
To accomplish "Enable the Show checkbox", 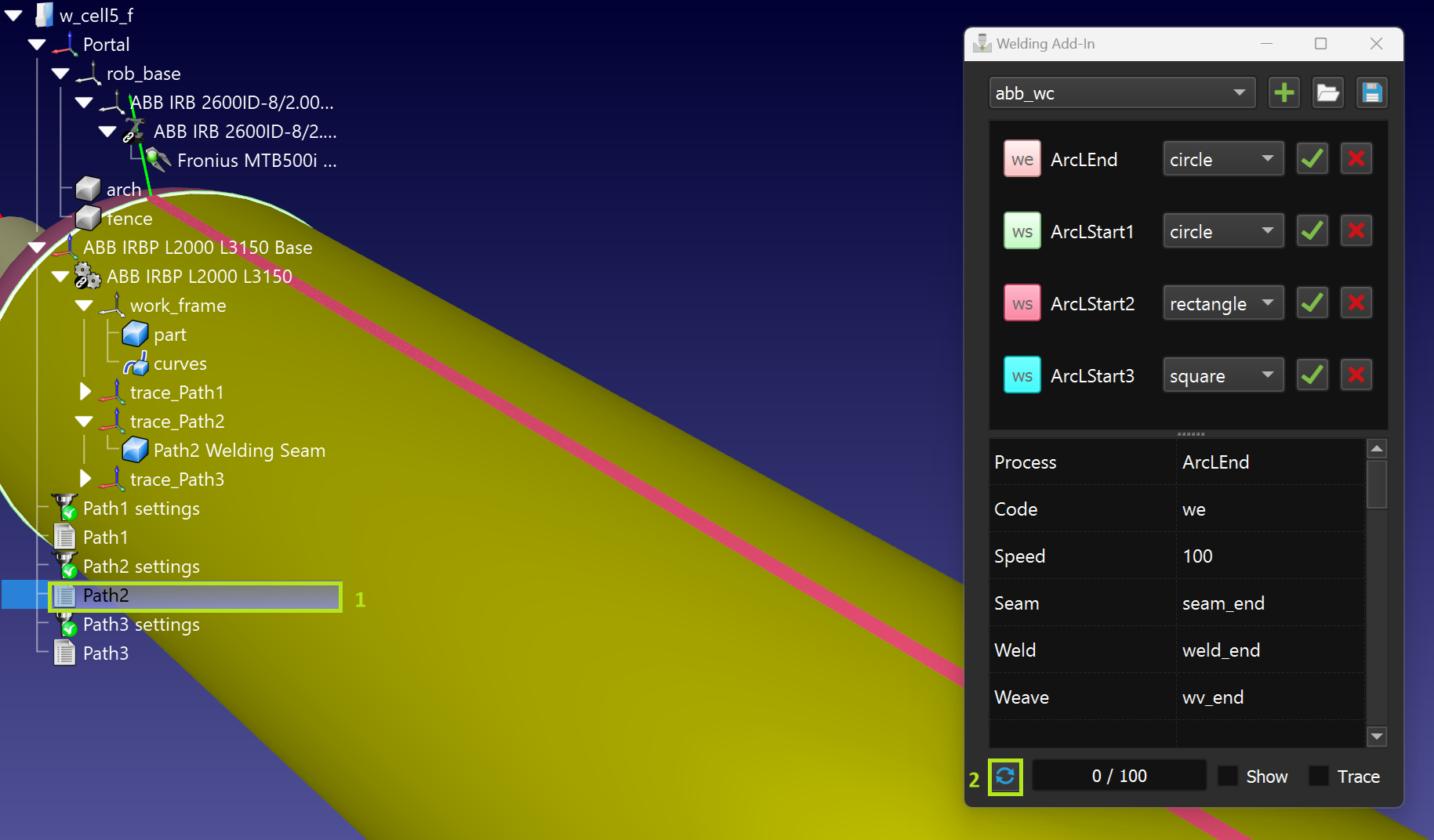I will [1229, 777].
